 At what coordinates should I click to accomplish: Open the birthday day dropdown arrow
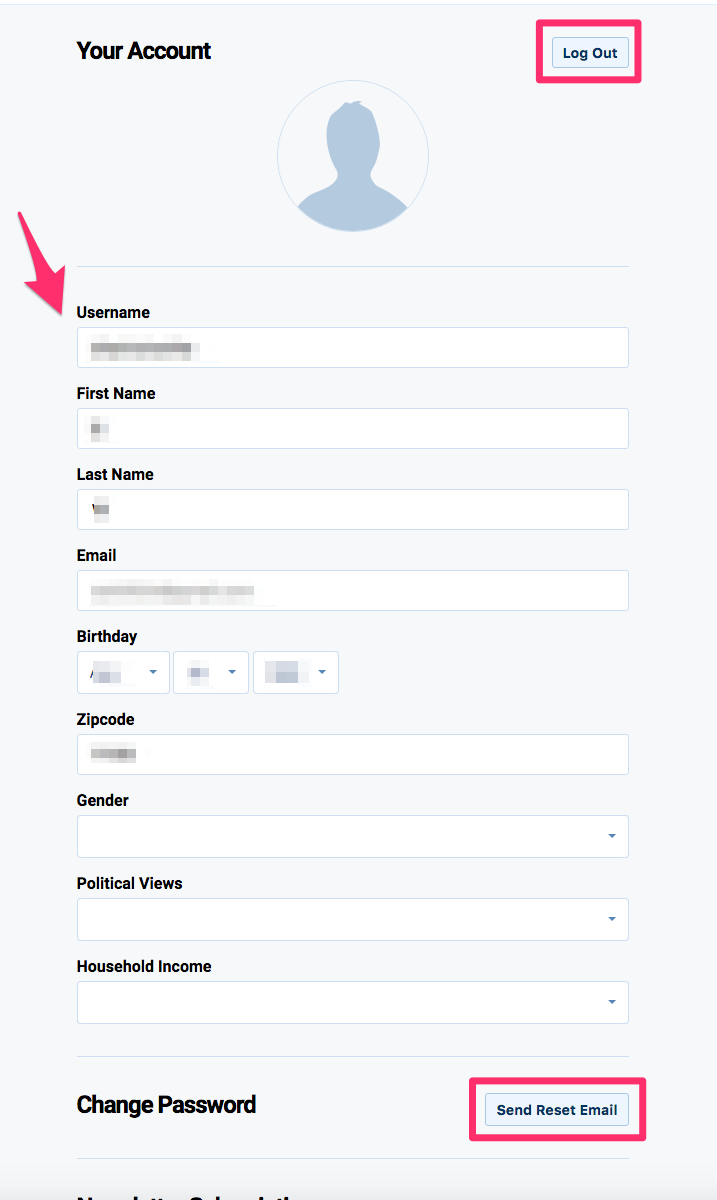click(232, 673)
